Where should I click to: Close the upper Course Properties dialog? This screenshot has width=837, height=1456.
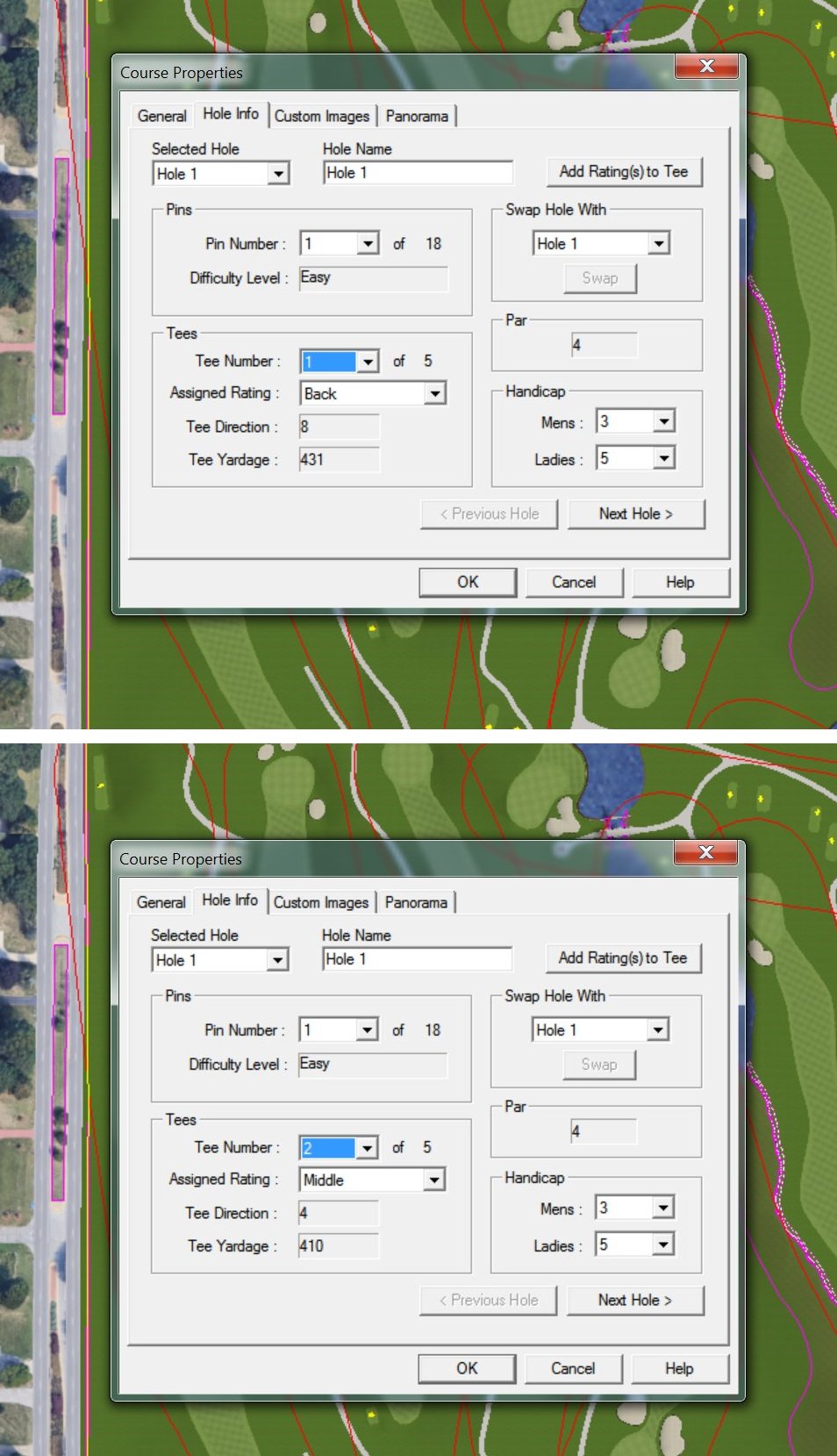[706, 67]
